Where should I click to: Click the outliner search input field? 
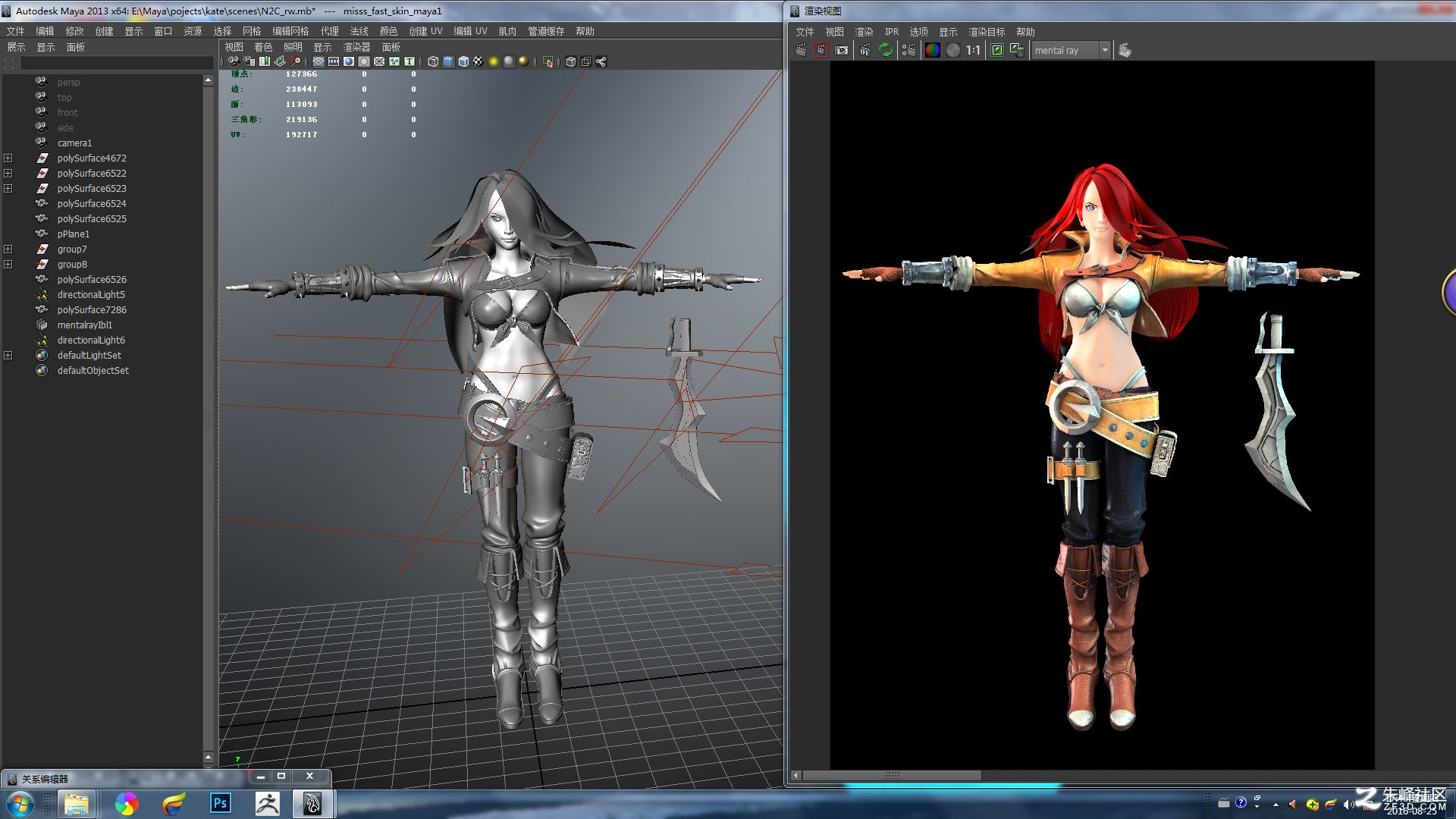pyautogui.click(x=116, y=64)
